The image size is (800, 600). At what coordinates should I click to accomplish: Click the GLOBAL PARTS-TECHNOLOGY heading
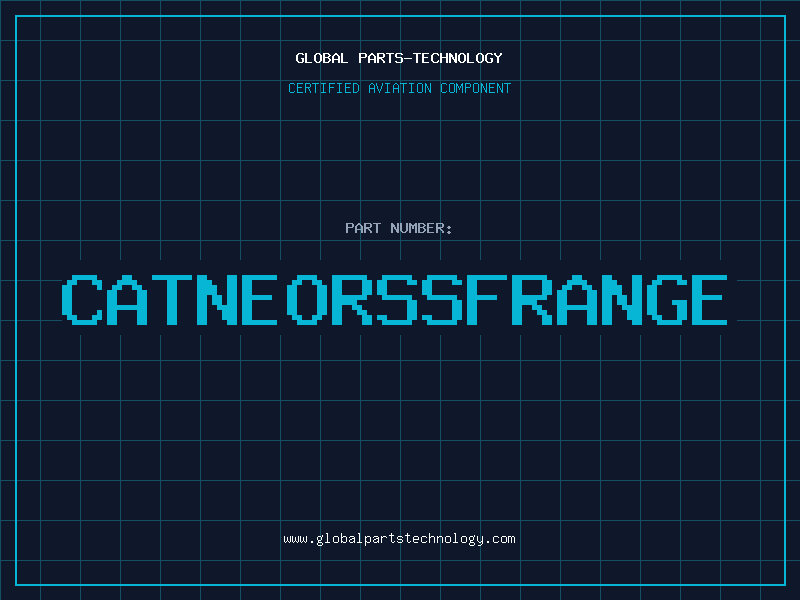point(399,58)
